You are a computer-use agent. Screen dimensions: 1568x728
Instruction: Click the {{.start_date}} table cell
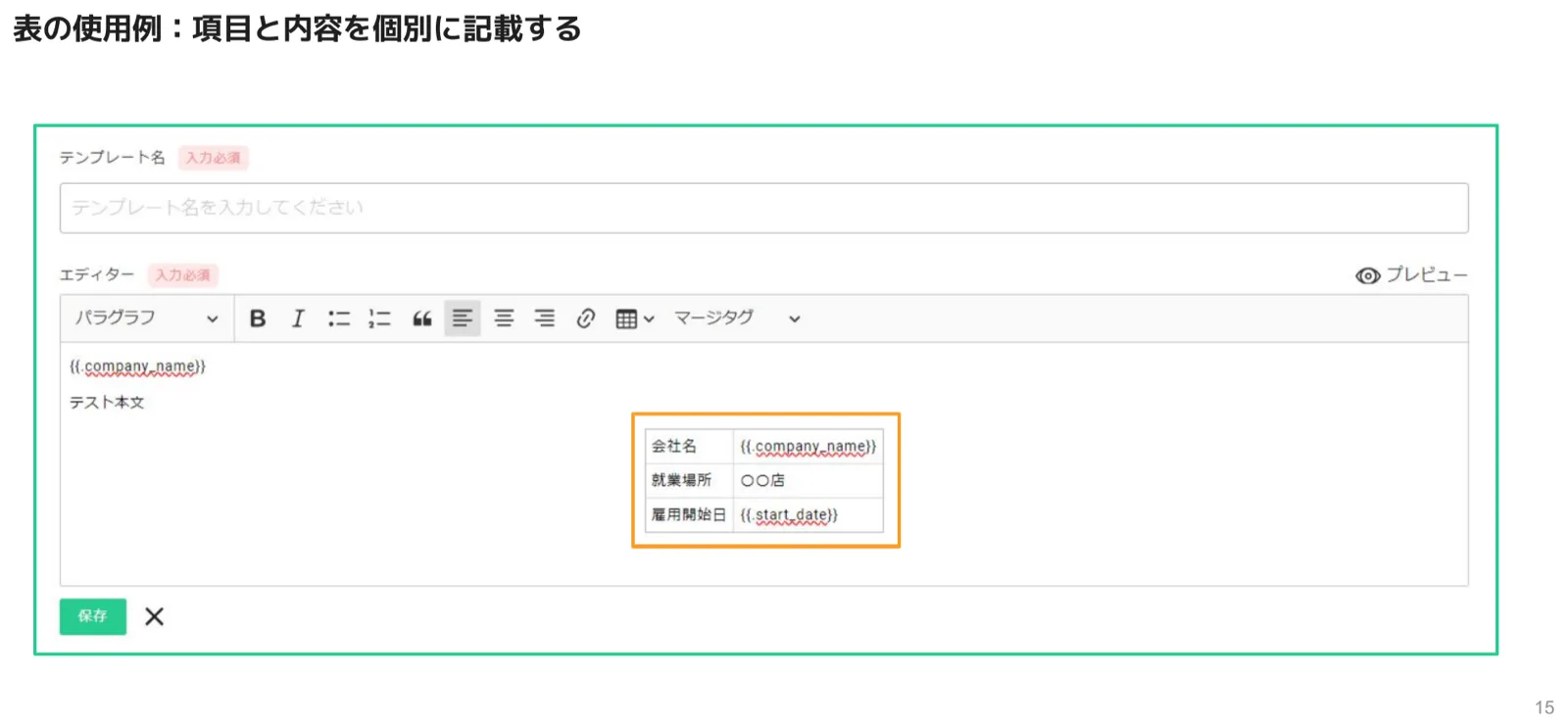[x=808, y=514]
